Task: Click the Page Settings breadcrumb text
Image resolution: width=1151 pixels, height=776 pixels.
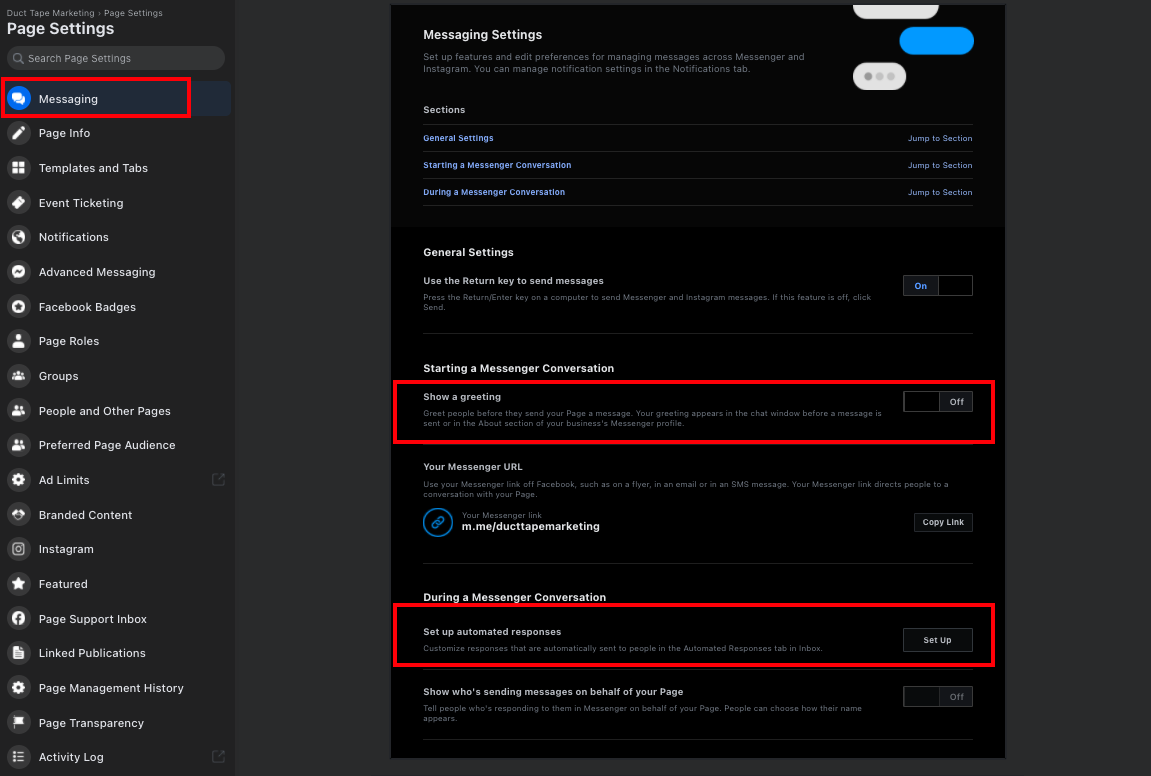Action: pos(133,13)
